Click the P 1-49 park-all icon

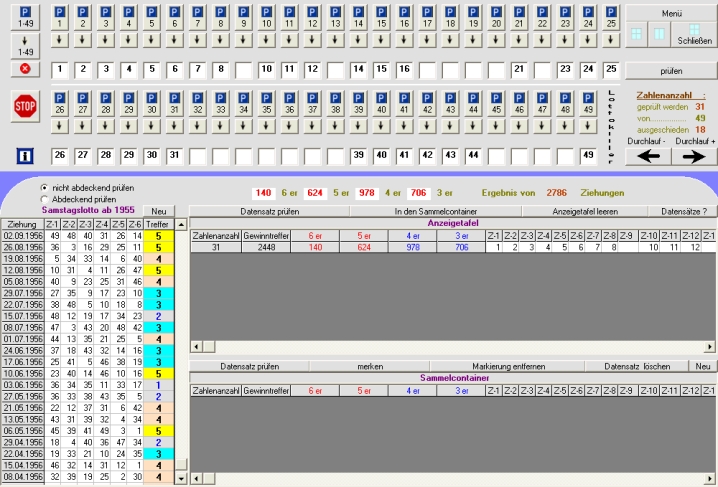pos(25,17)
